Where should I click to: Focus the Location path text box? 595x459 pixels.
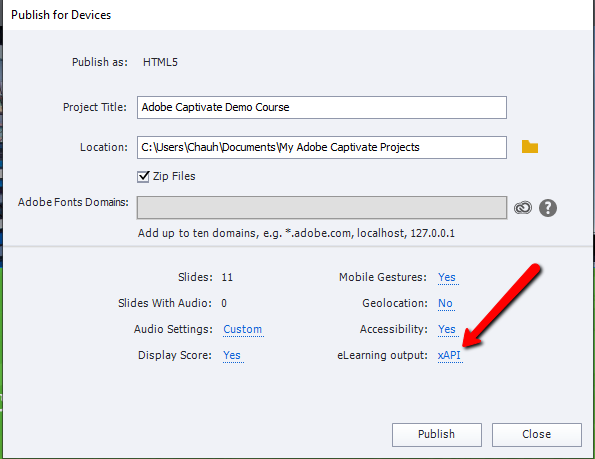pos(321,147)
